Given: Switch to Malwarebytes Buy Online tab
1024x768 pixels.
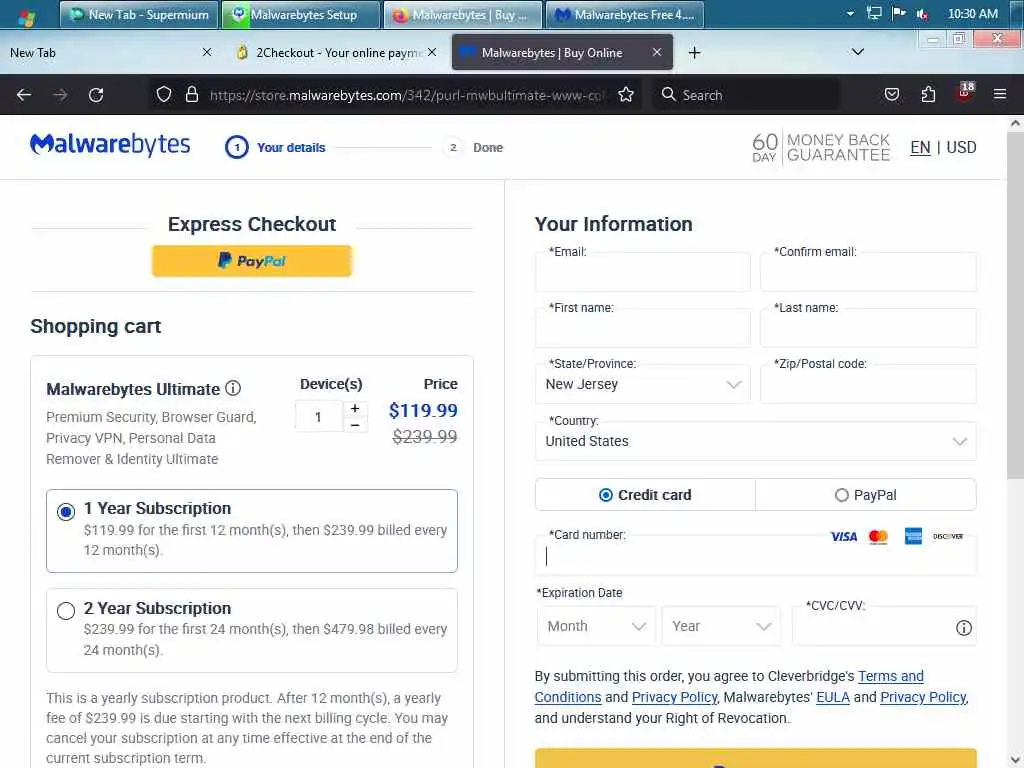Looking at the screenshot, I should click(x=562, y=52).
